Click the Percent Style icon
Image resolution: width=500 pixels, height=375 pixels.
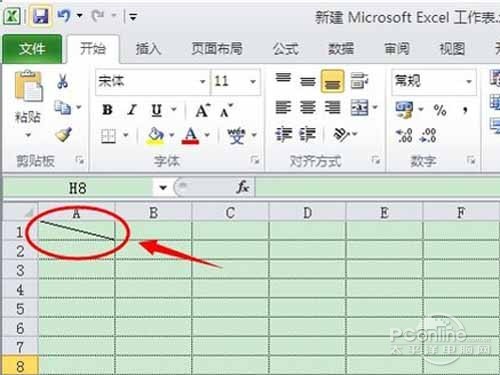tap(440, 110)
